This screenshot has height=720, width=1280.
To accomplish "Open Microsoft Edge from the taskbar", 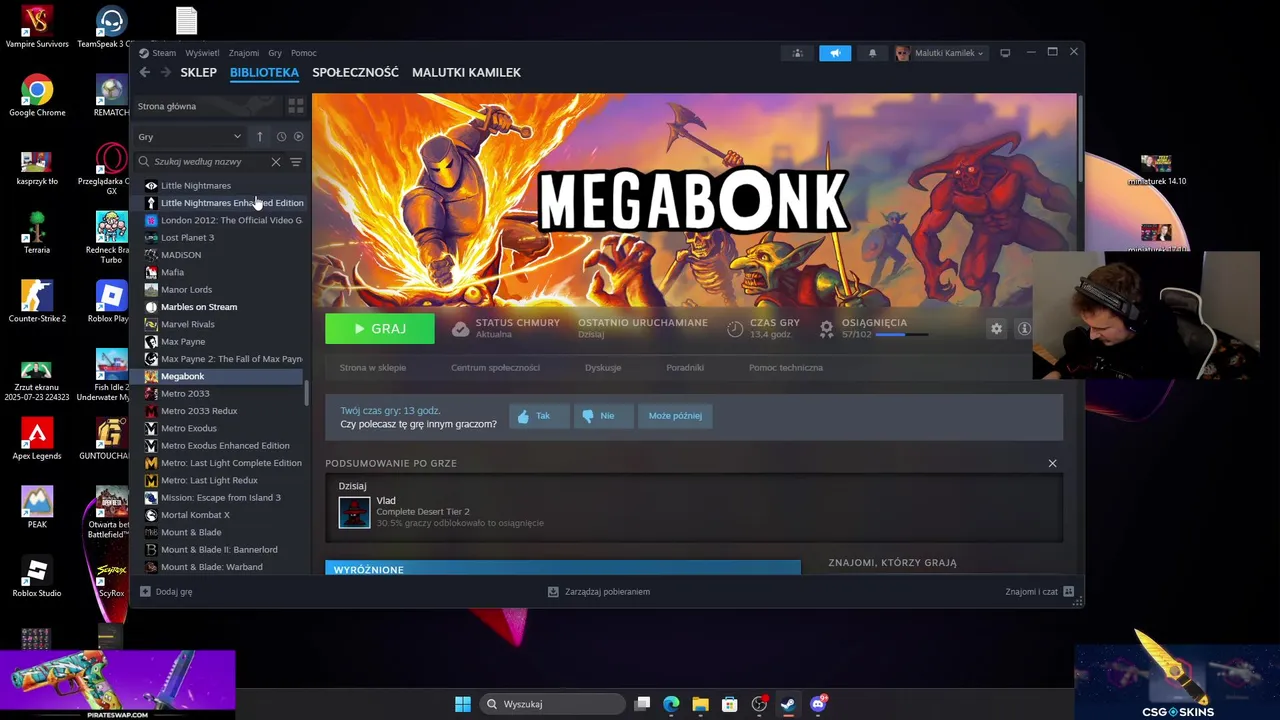I will point(671,704).
